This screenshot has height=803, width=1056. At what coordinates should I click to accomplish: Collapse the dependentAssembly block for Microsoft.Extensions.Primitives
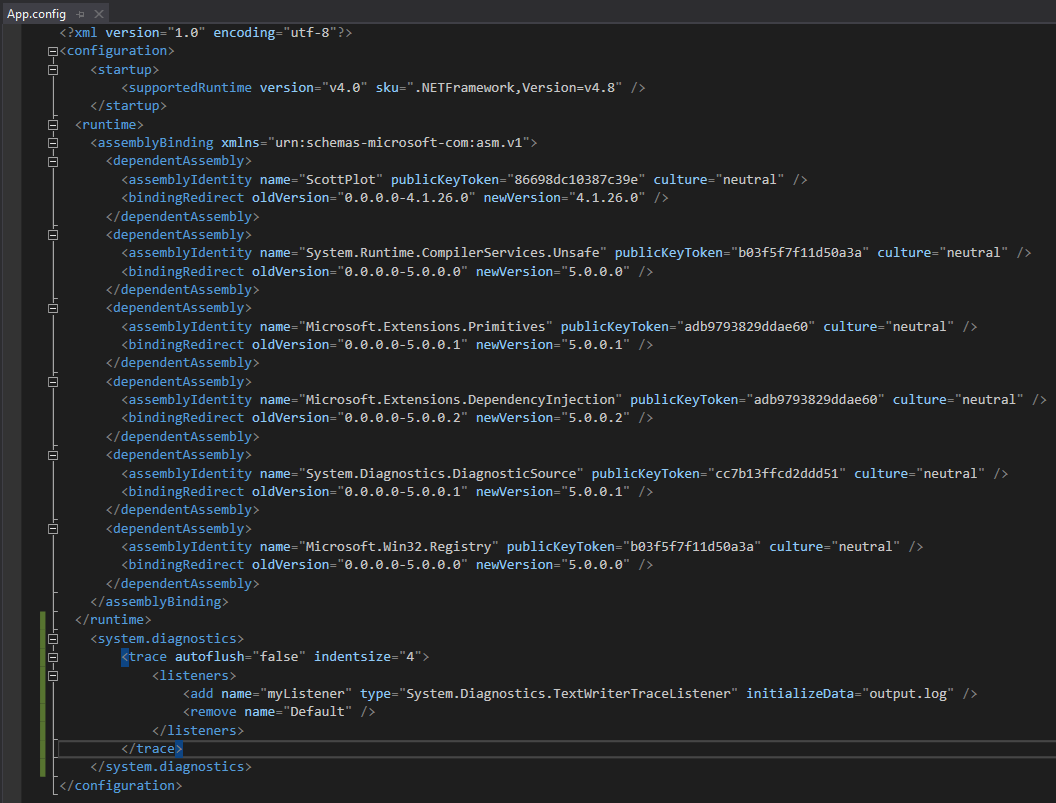tap(53, 309)
